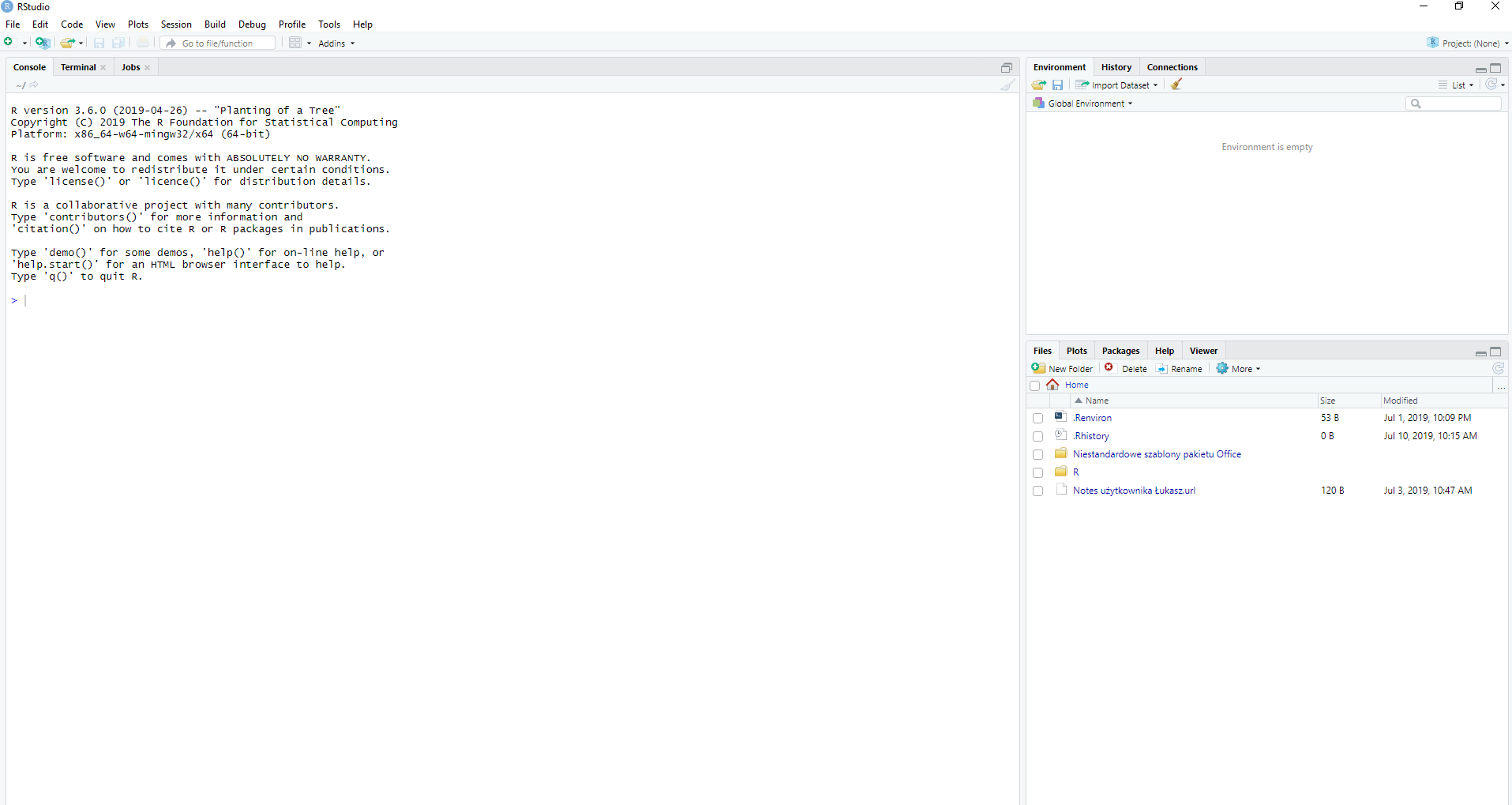Expand the workspace panes dropdown arrow
The image size is (1512, 805).
(x=309, y=43)
